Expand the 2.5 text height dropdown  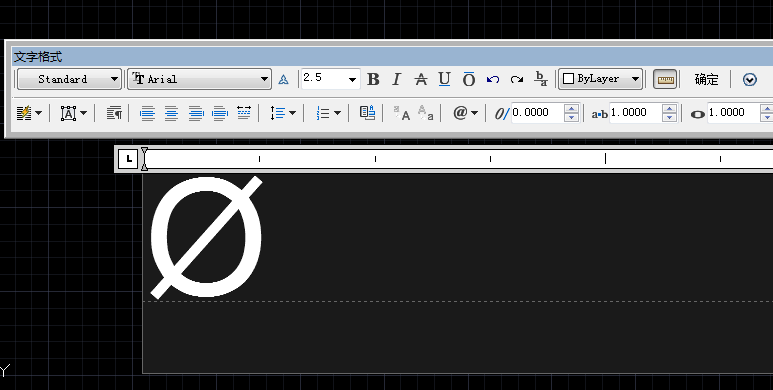pos(352,79)
